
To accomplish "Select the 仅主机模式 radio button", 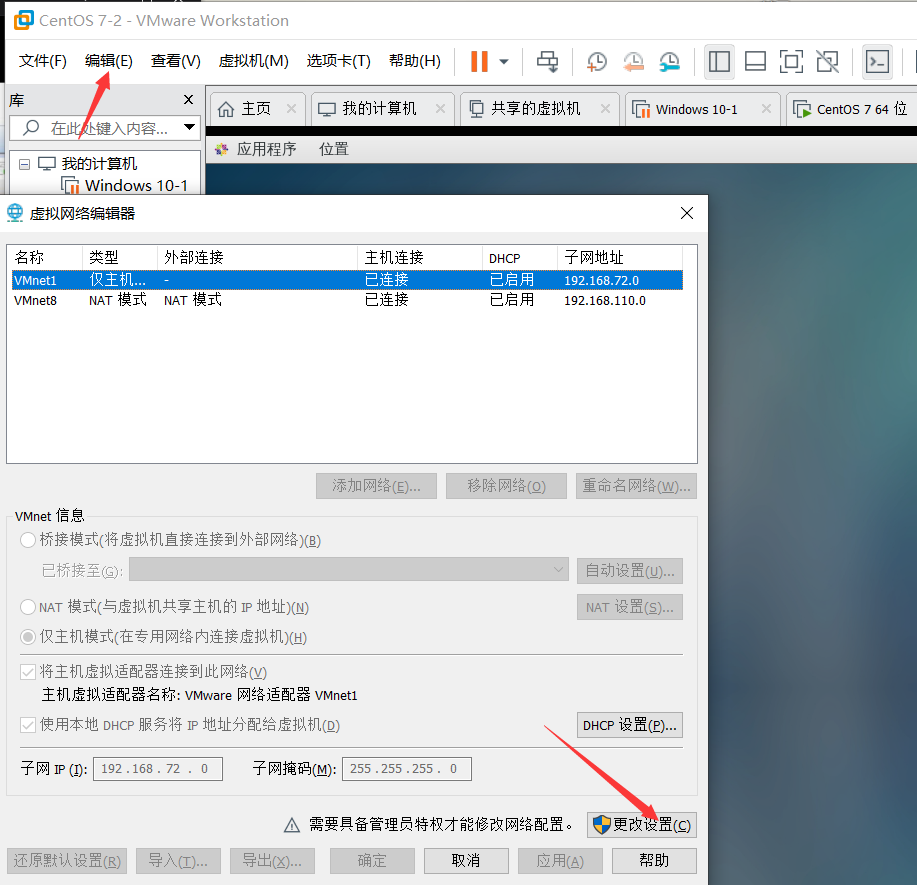I will [27, 636].
